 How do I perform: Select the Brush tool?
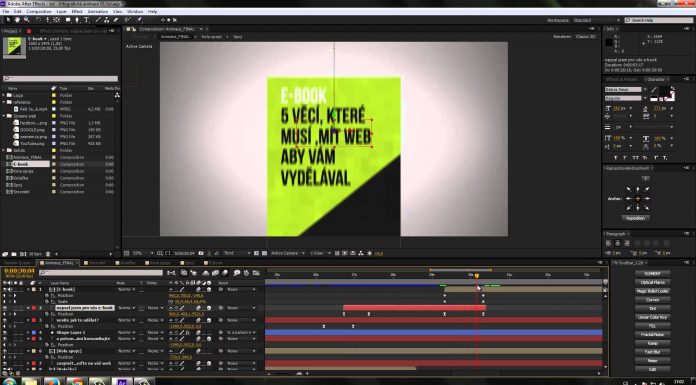click(98, 20)
